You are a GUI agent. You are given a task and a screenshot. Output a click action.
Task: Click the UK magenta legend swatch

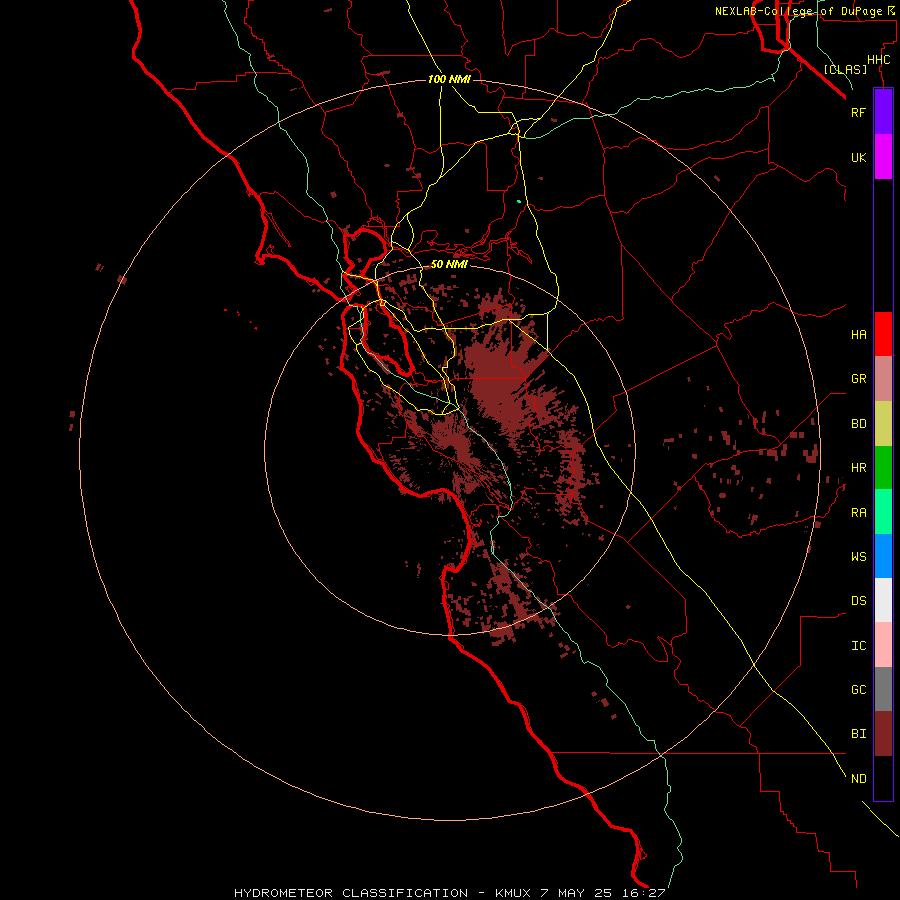[x=883, y=157]
